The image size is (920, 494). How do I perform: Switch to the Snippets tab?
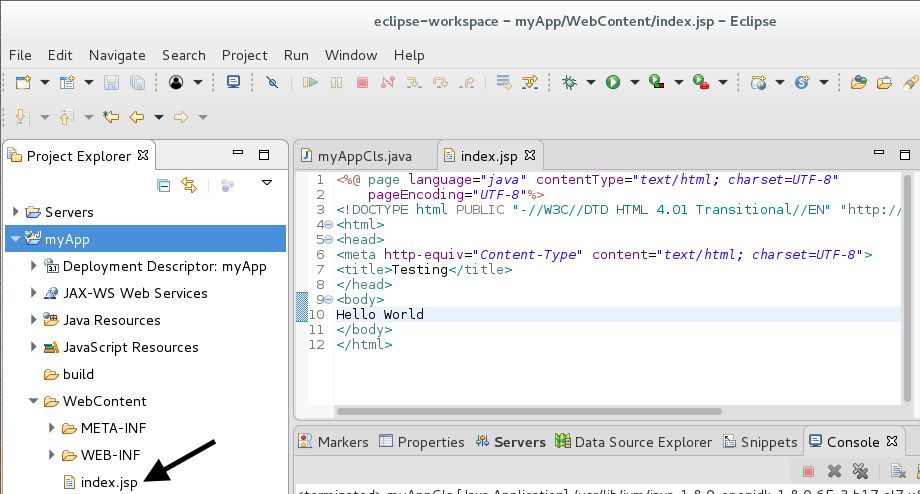pyautogui.click(x=760, y=442)
